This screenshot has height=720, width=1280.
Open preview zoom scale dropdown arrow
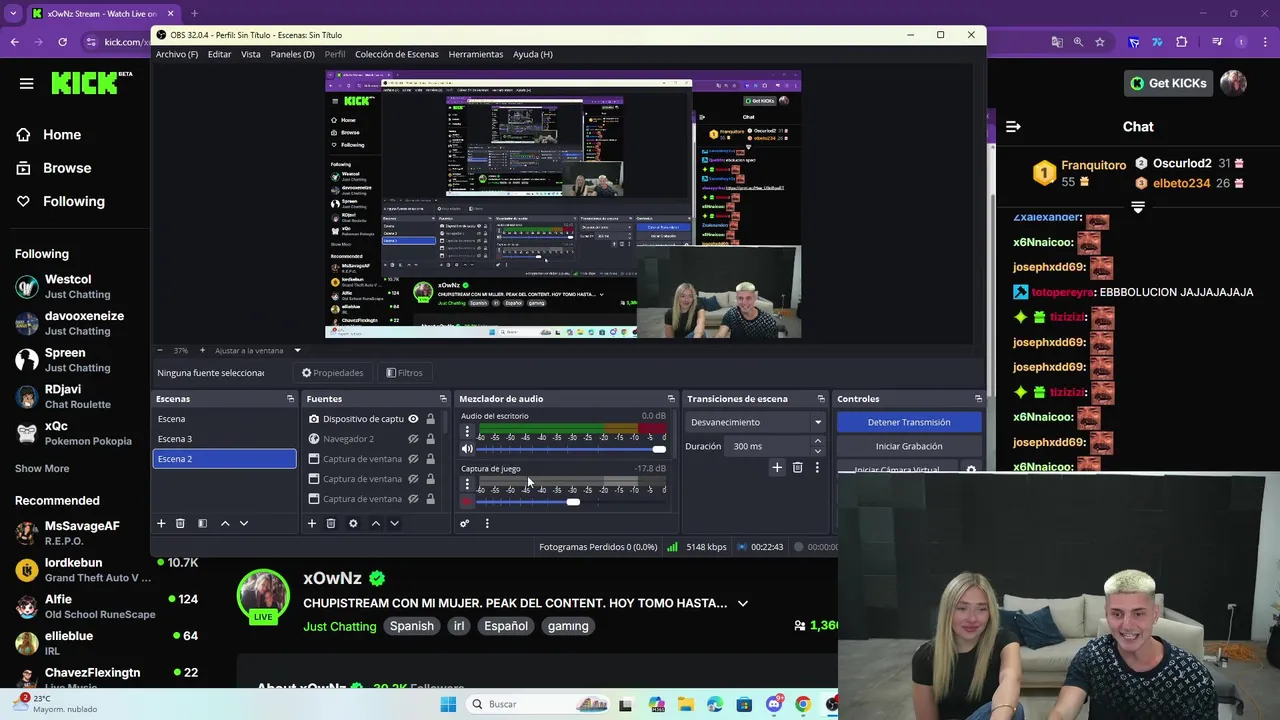pos(297,351)
